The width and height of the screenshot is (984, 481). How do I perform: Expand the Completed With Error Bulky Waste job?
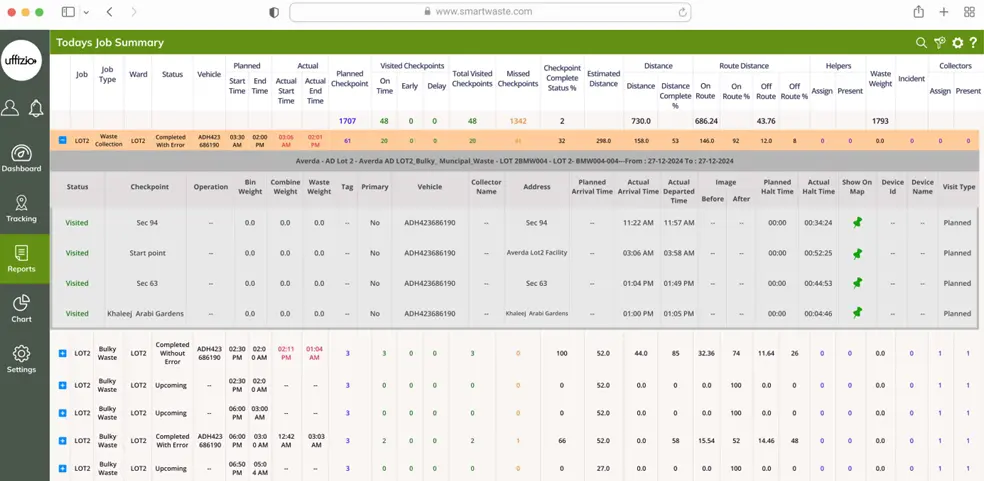coord(62,441)
